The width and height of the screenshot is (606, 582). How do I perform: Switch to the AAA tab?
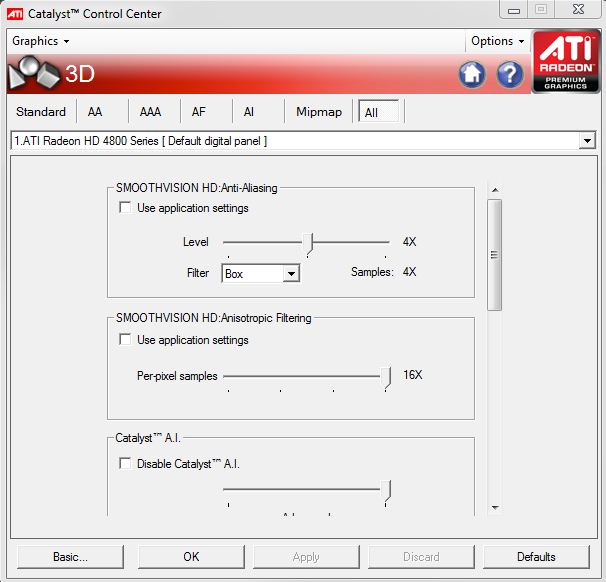coord(150,112)
